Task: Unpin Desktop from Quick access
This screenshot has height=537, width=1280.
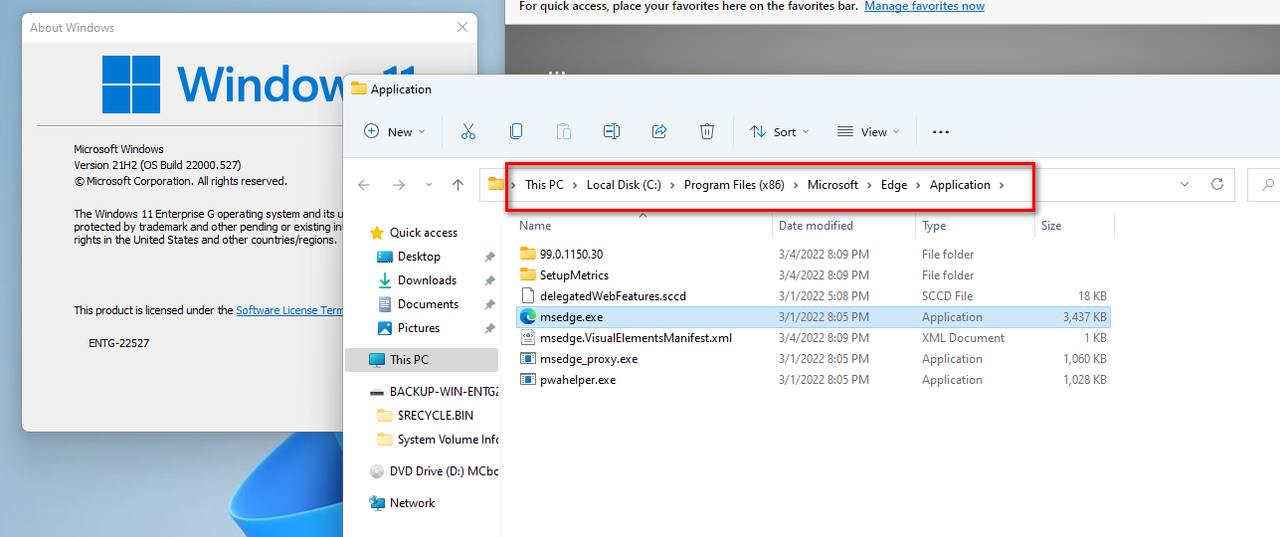Action: coord(489,257)
